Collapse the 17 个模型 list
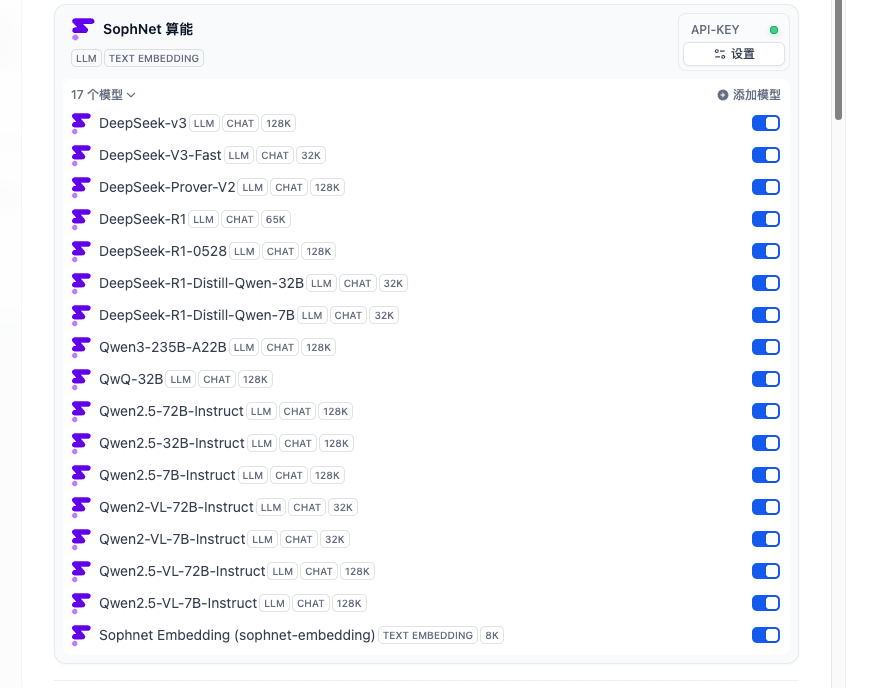The width and height of the screenshot is (873, 688). tap(103, 95)
